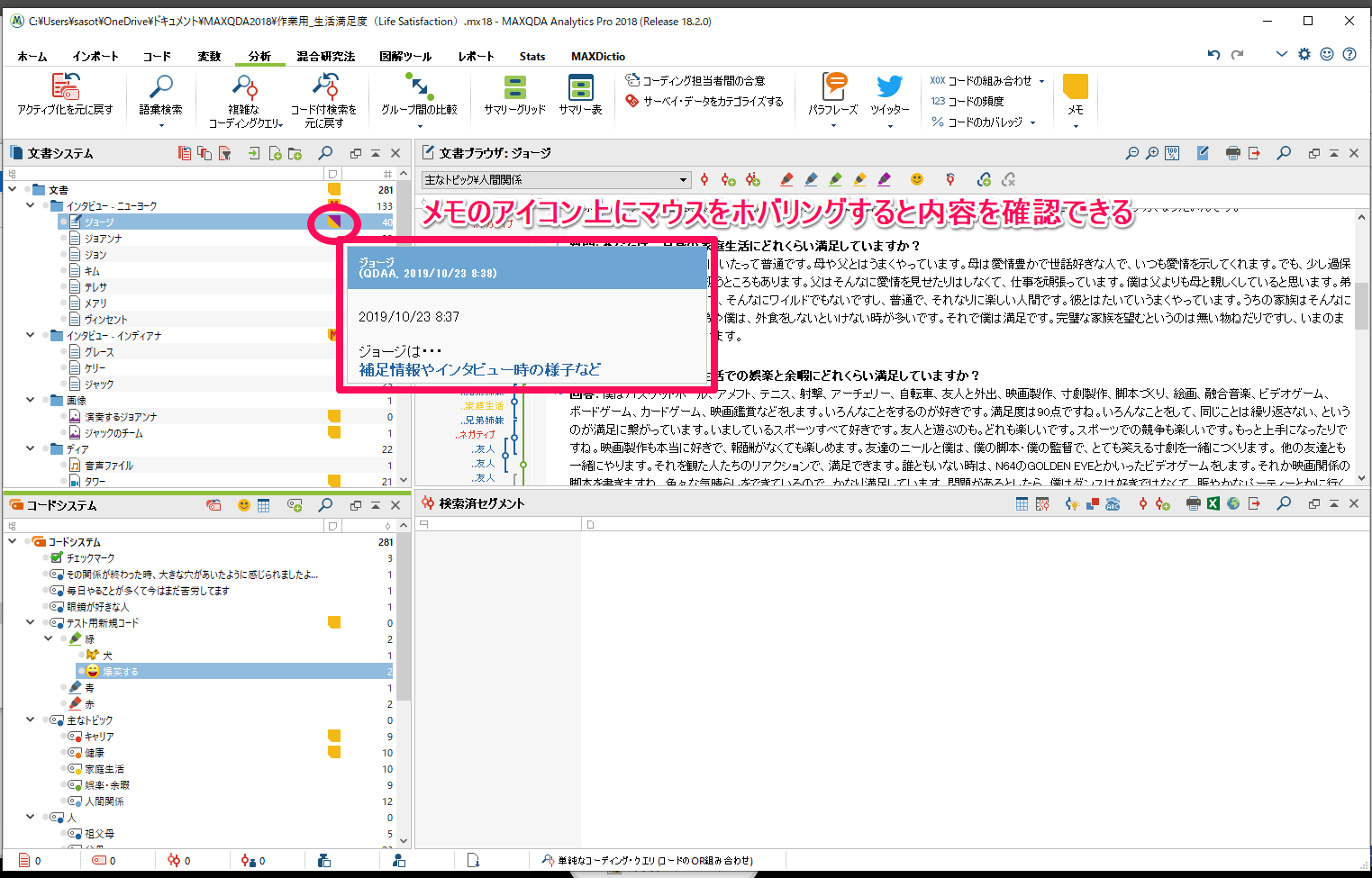Click undo arrow in title ribbon area
Screen dimensions: 1372x878
(x=1213, y=54)
